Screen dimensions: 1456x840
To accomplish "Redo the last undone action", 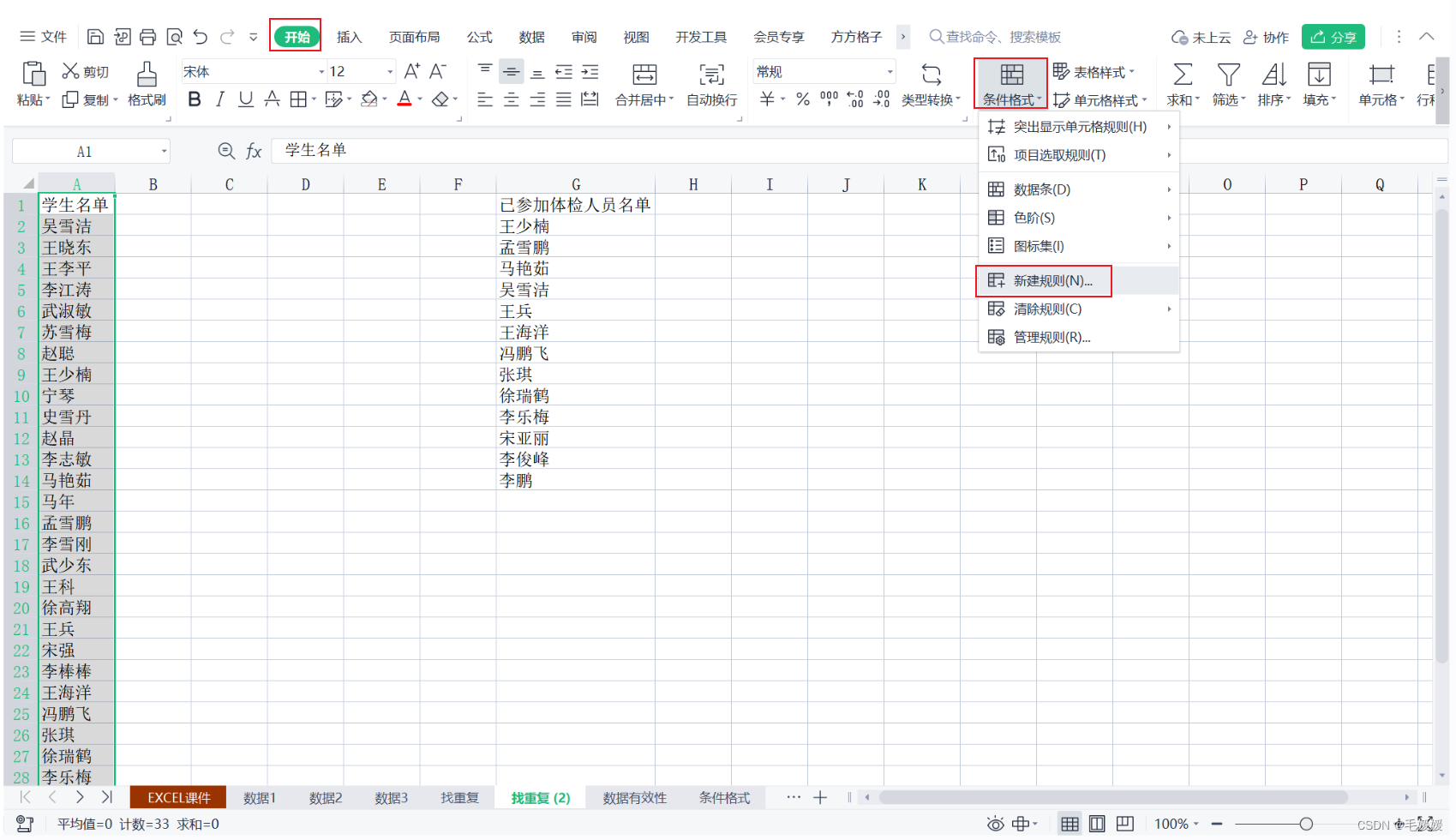I will [x=227, y=37].
